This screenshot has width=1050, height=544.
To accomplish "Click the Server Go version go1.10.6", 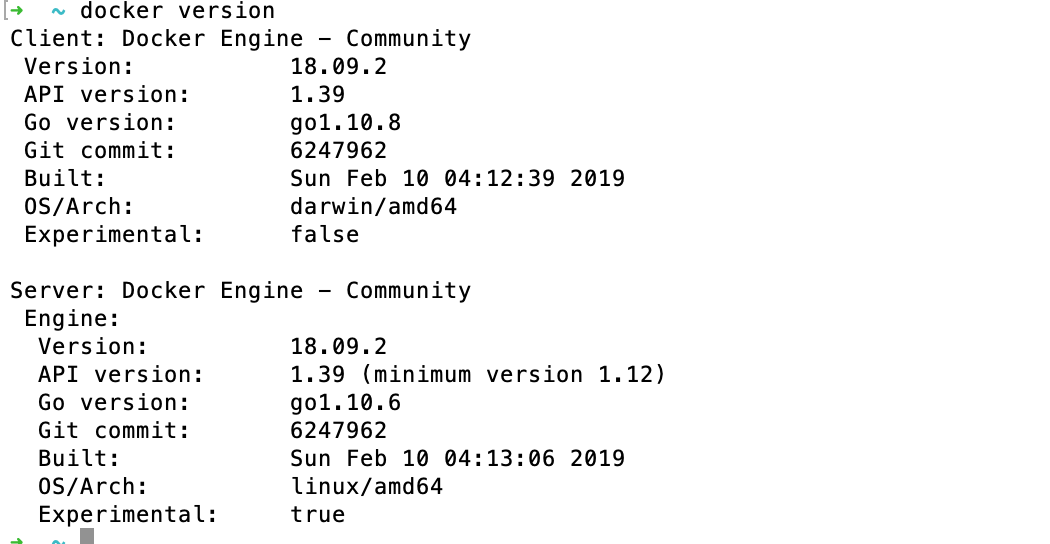I will tap(338, 403).
